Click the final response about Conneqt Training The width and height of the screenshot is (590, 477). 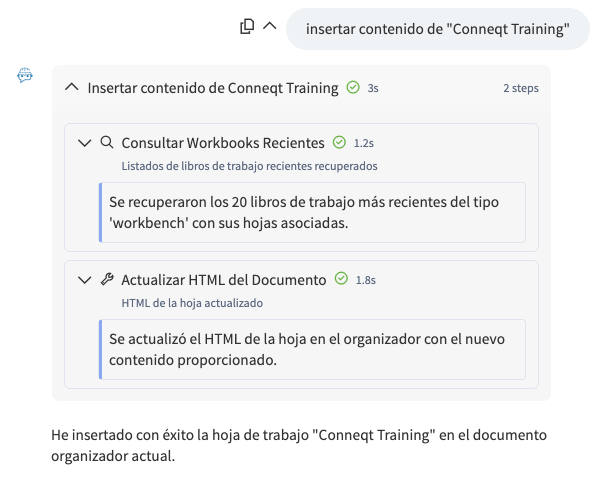pos(299,445)
